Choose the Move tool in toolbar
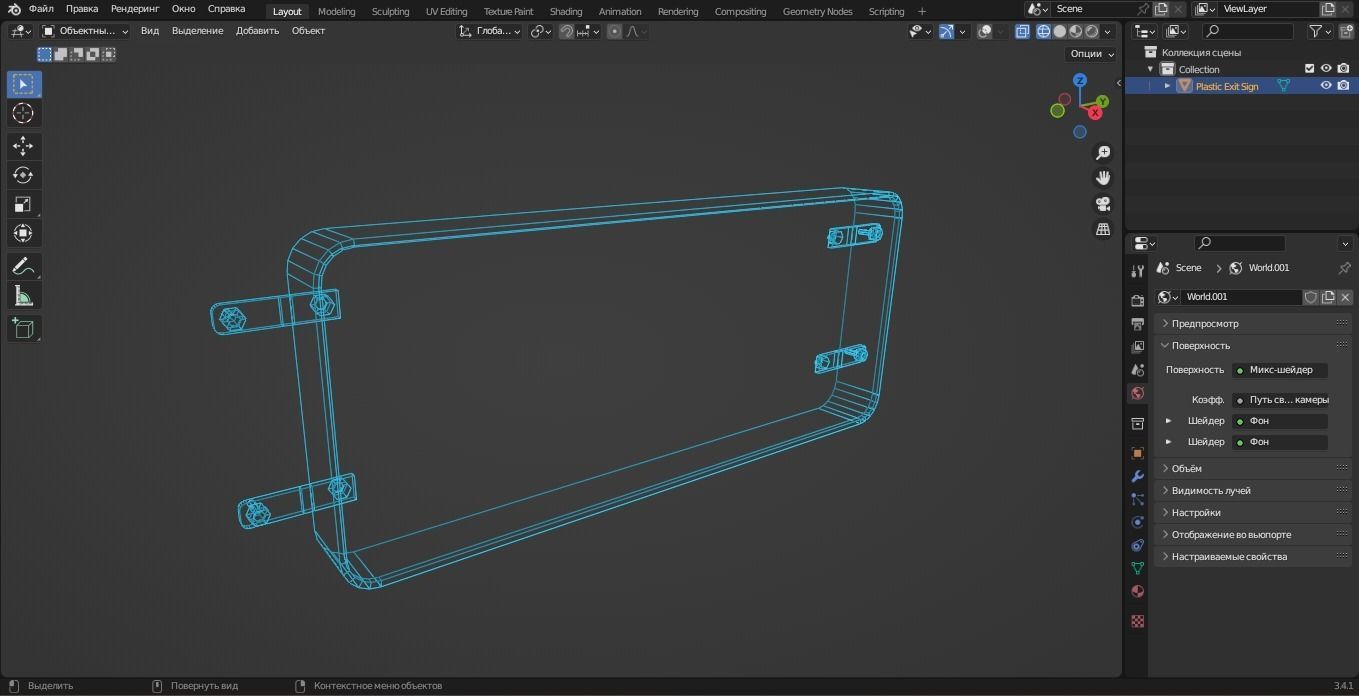This screenshot has height=696, width=1359. coord(23,146)
